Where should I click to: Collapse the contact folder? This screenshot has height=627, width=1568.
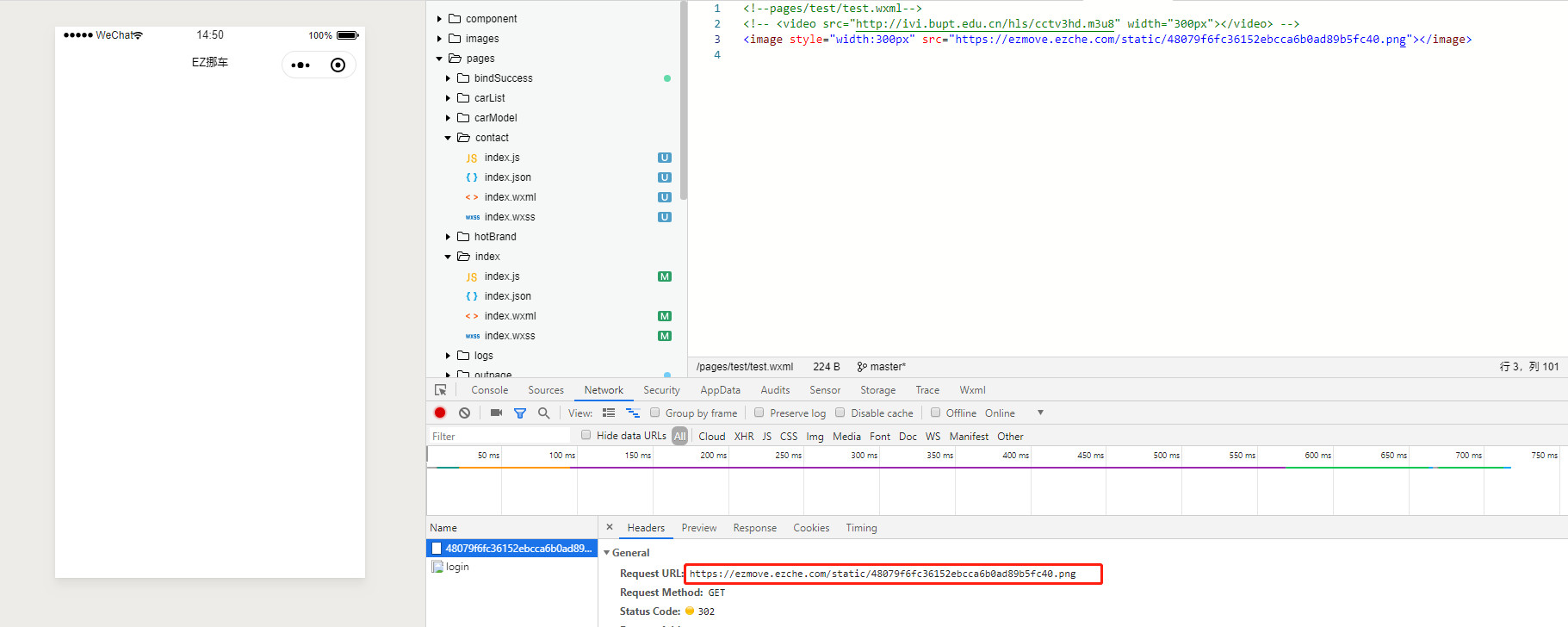click(x=448, y=138)
